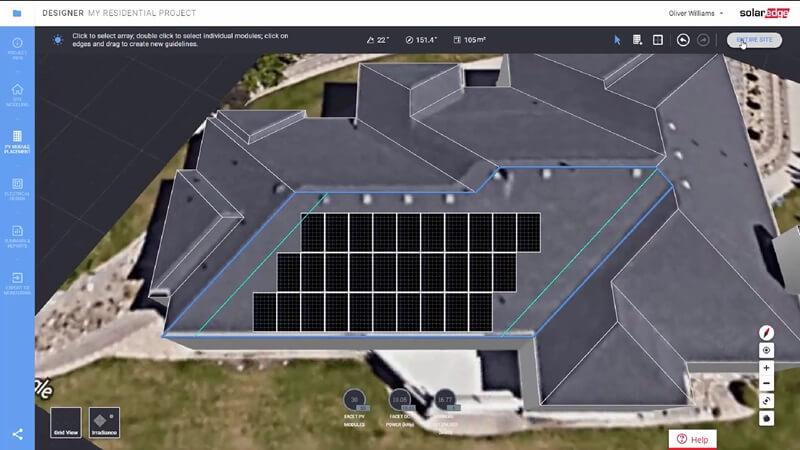The width and height of the screenshot is (800, 450).
Task: Select PV Module Placement in sidebar
Action: tap(17, 141)
